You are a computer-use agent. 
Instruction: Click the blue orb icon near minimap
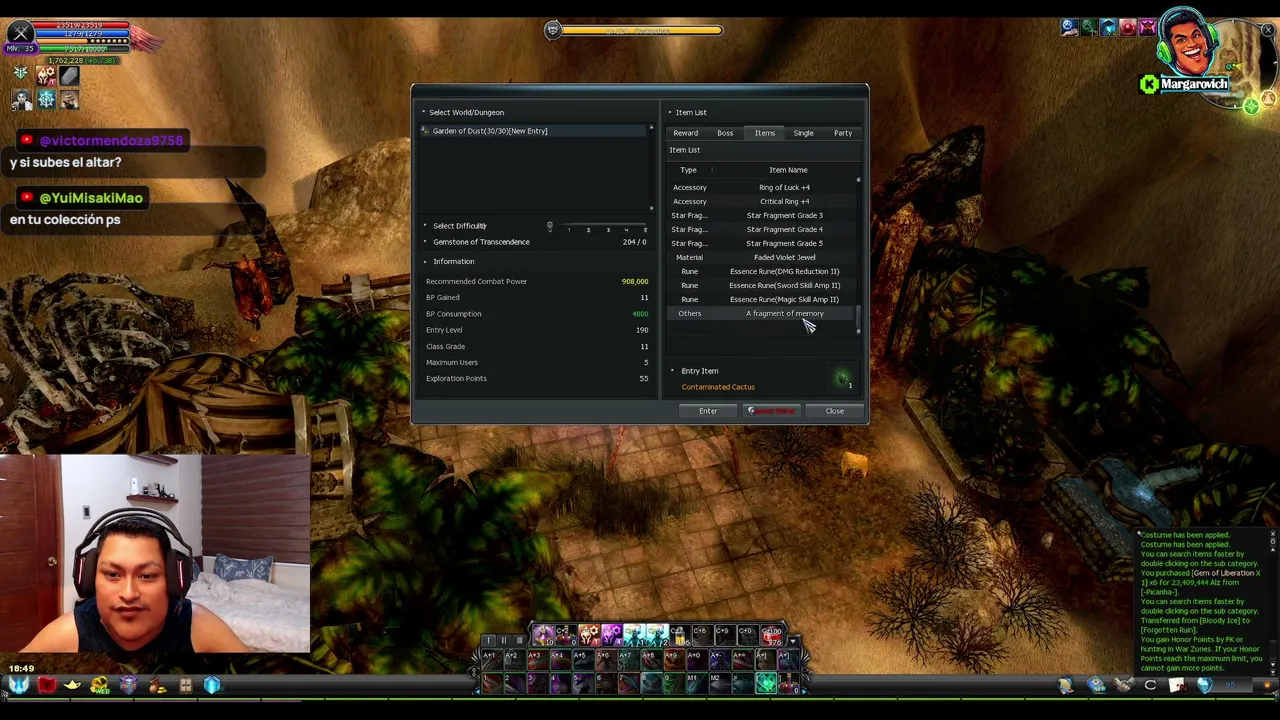coord(1070,27)
